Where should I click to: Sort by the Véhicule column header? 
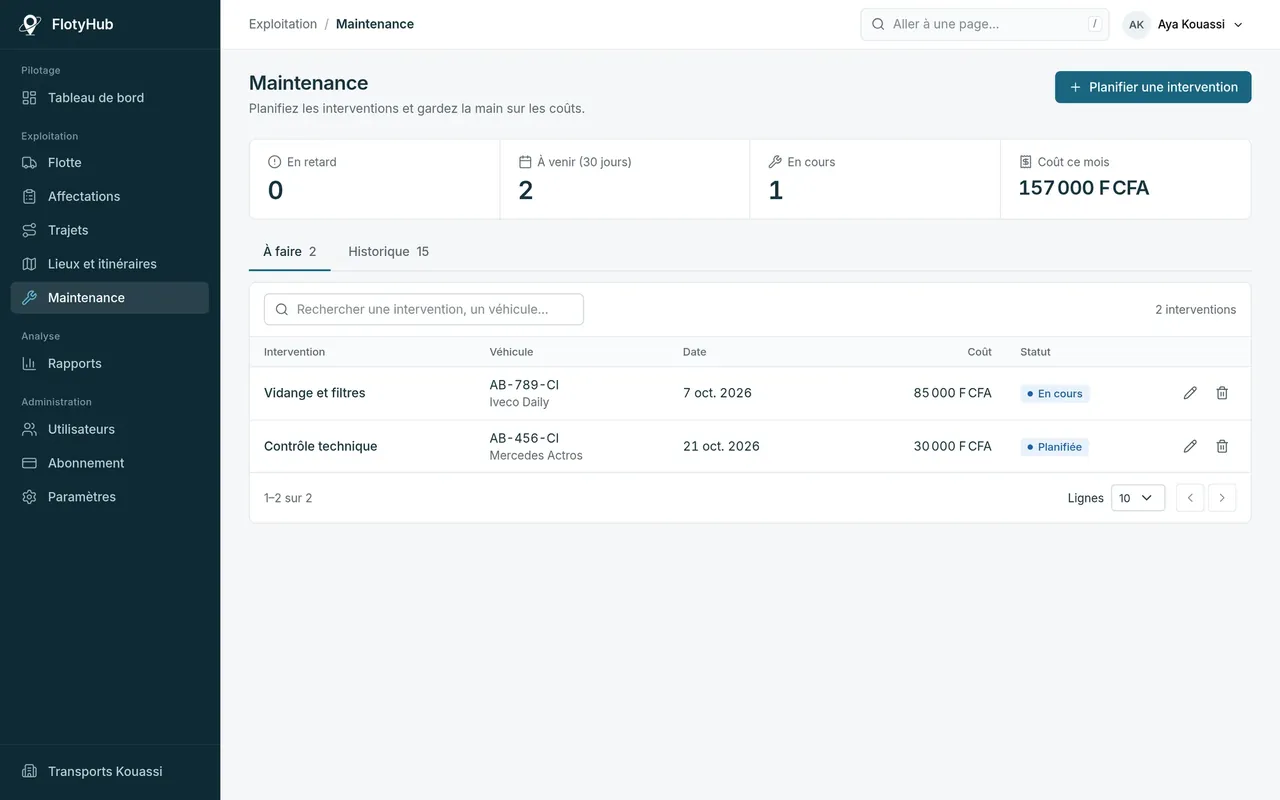coord(511,352)
